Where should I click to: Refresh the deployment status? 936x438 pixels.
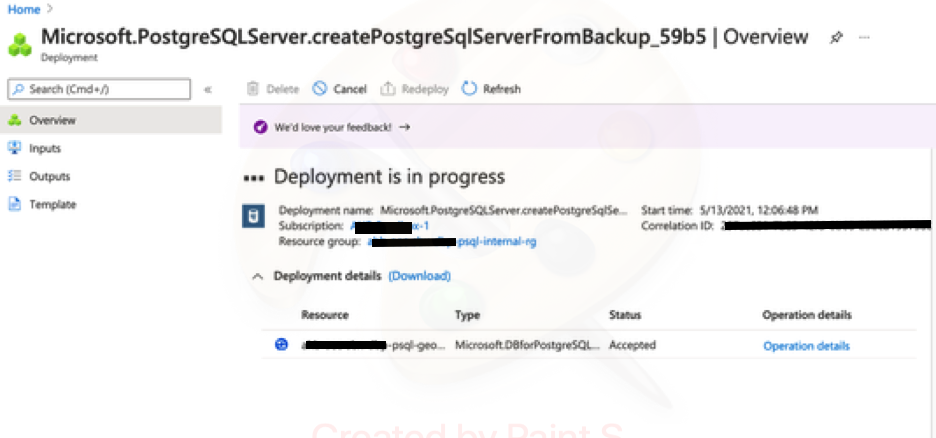point(491,89)
